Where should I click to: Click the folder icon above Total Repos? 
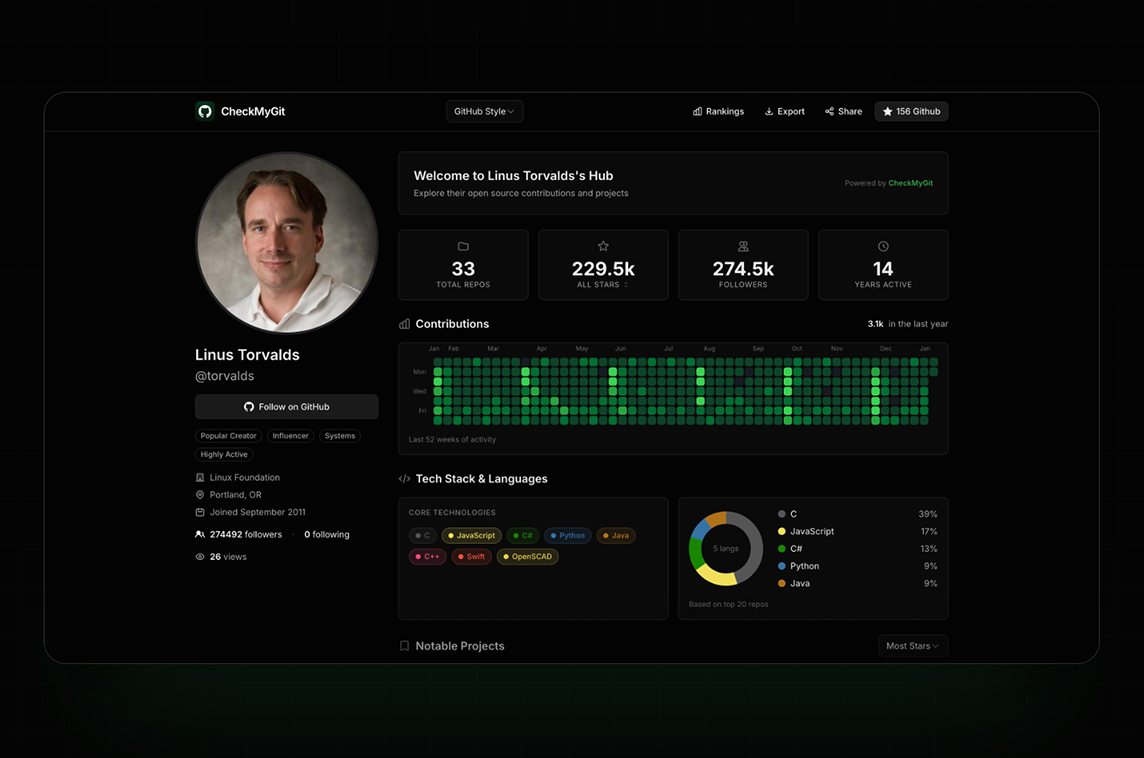coord(463,246)
